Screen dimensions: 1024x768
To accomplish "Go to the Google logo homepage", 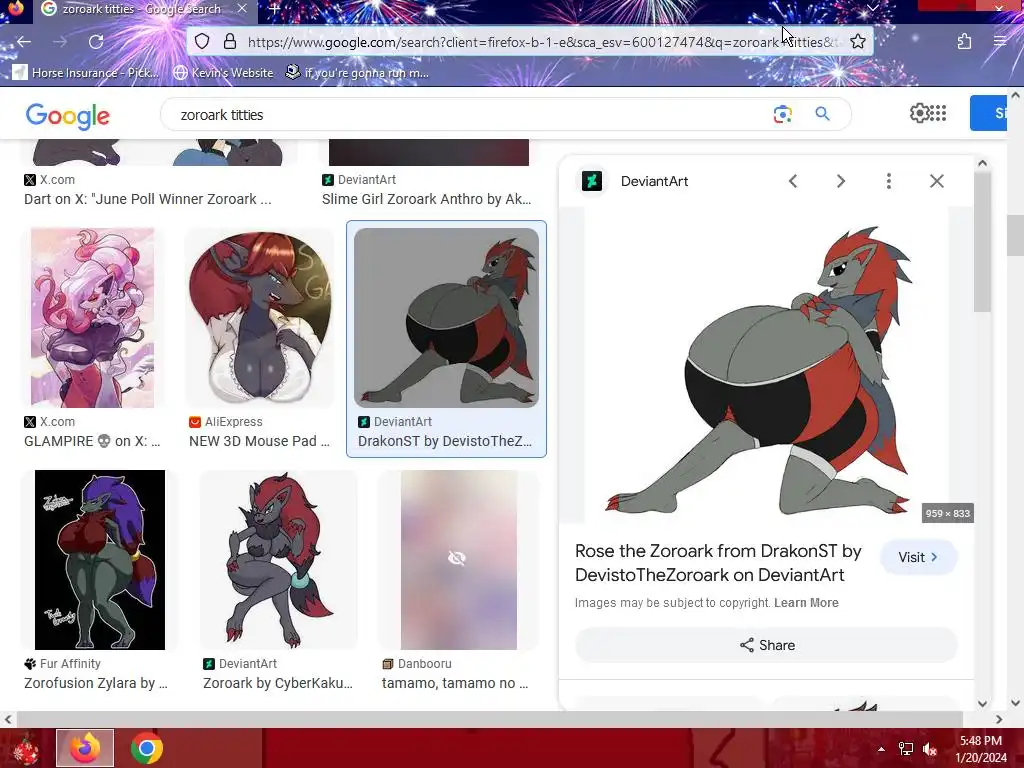I will coord(68,116).
